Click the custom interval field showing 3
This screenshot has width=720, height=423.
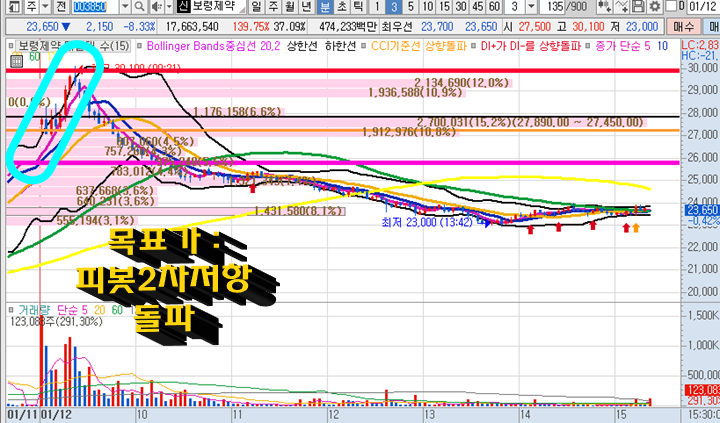click(515, 6)
